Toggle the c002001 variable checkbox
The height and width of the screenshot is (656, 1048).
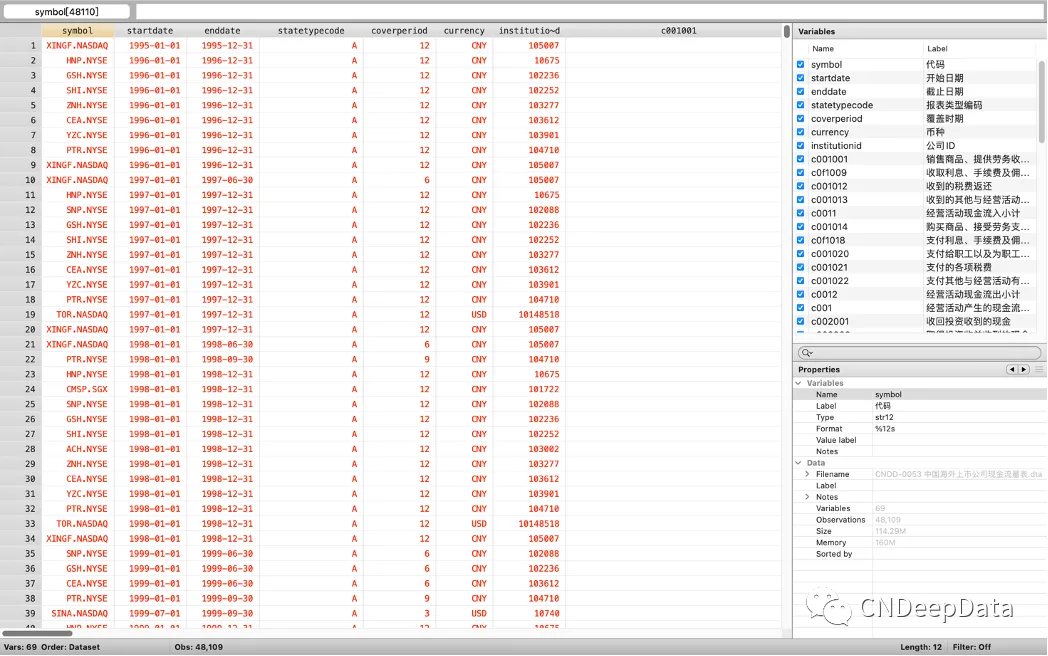(x=800, y=321)
